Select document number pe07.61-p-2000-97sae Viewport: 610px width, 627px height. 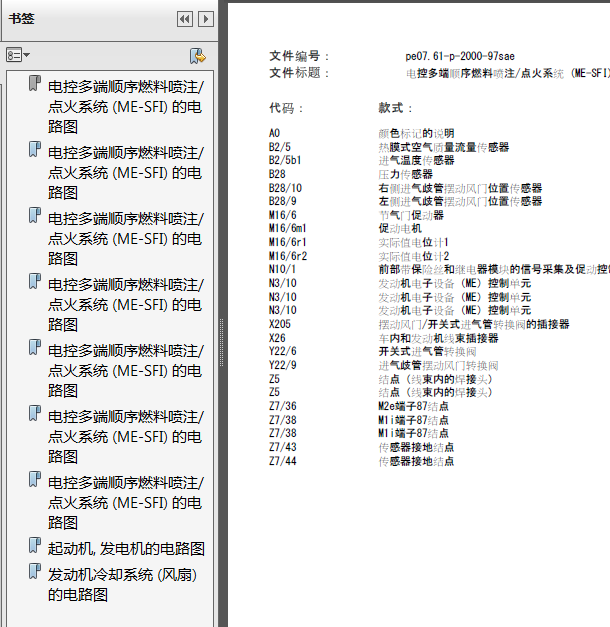[460, 56]
